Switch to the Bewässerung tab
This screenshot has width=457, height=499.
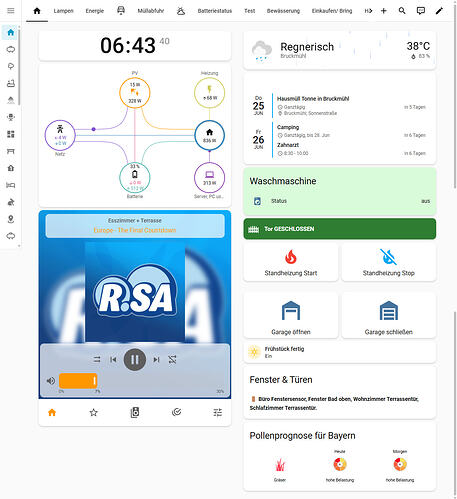coord(283,11)
